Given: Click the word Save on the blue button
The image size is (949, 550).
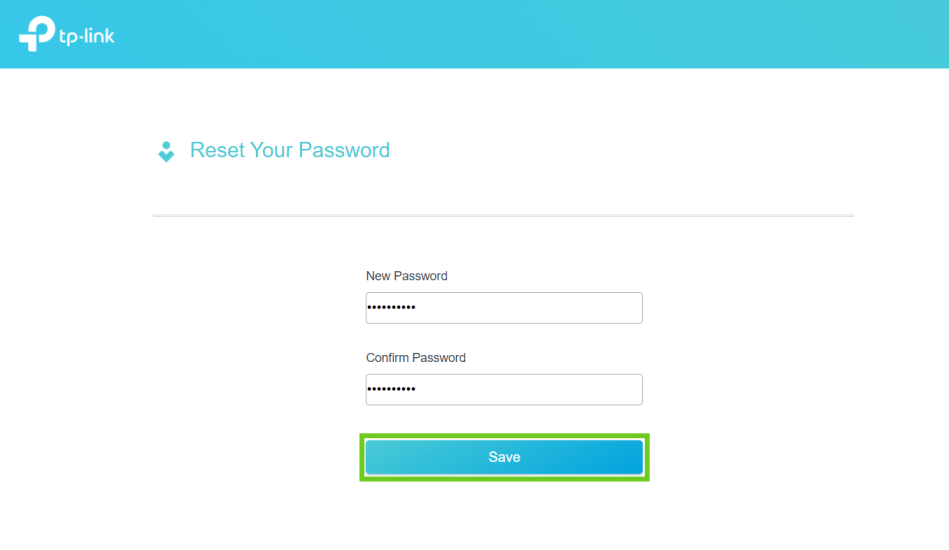Looking at the screenshot, I should point(504,457).
